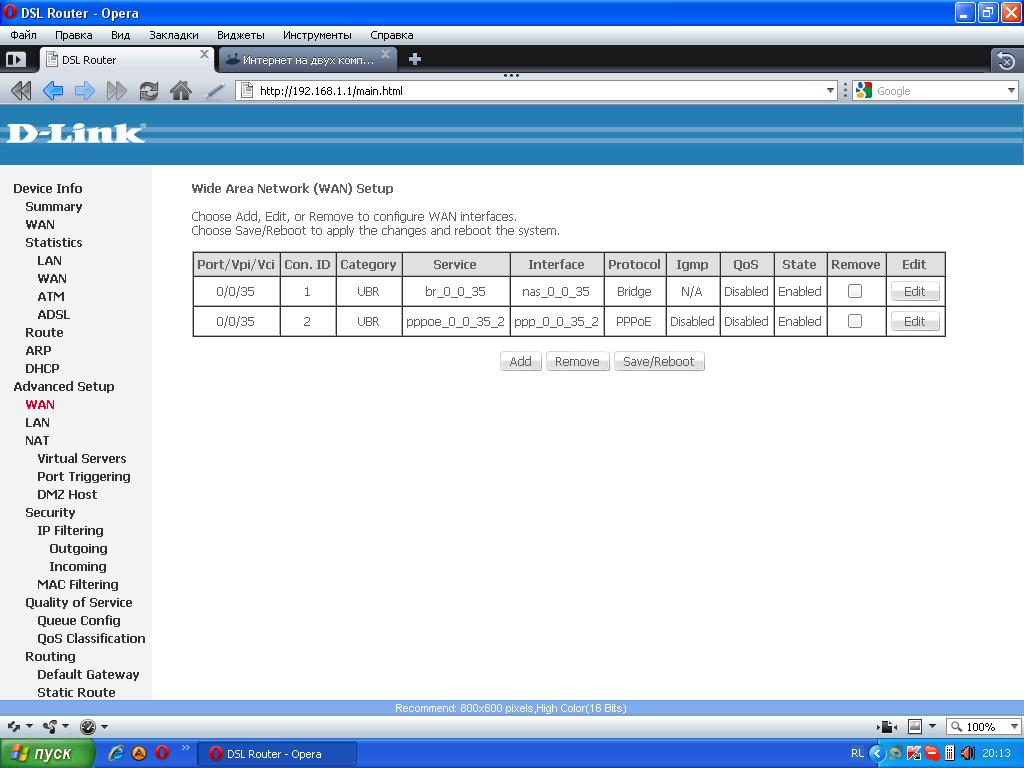Reload the page with the refresh icon
The width and height of the screenshot is (1024, 768).
(149, 91)
